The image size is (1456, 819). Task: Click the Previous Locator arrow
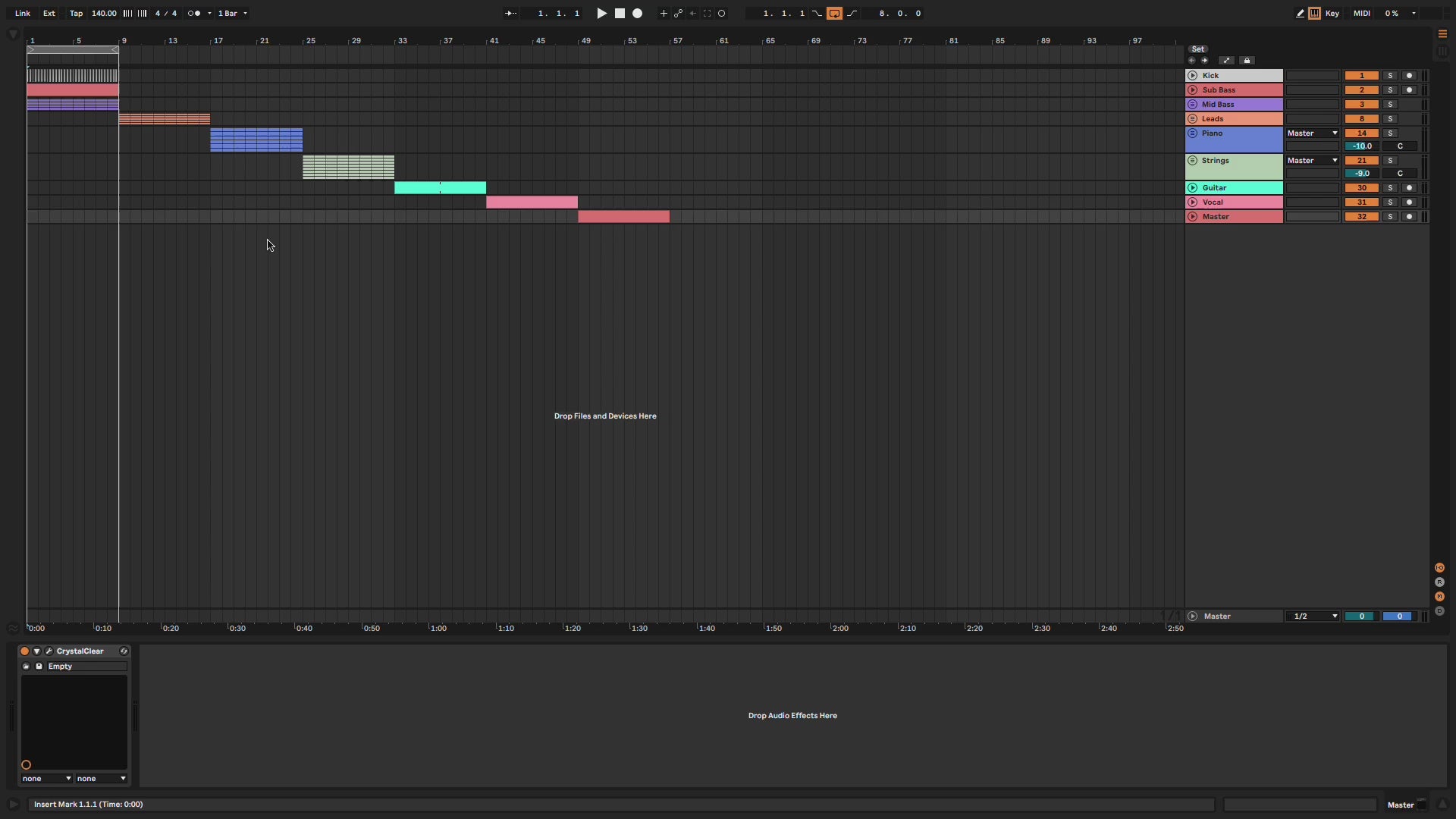coord(1191,61)
